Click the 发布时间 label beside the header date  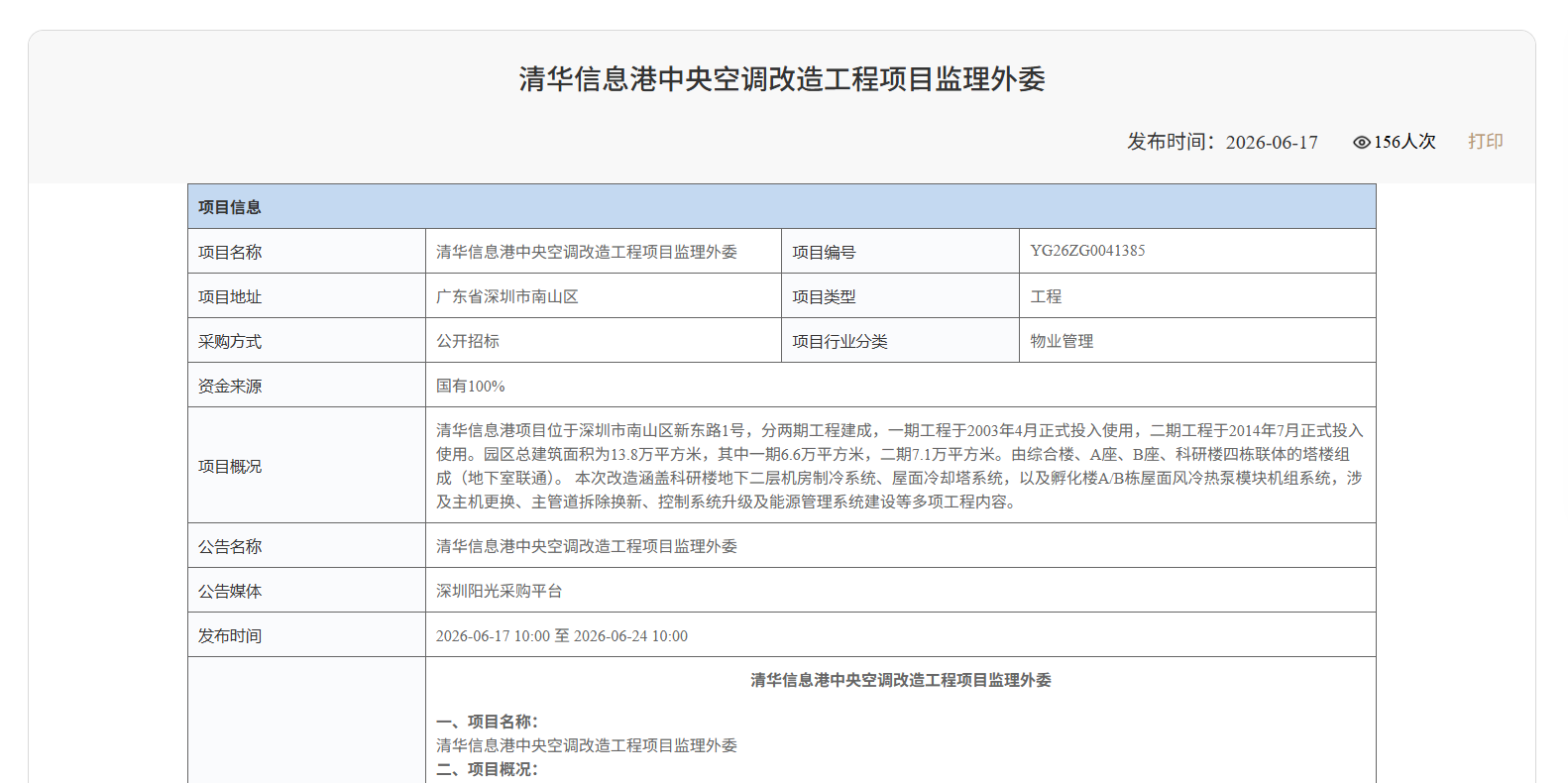1171,142
